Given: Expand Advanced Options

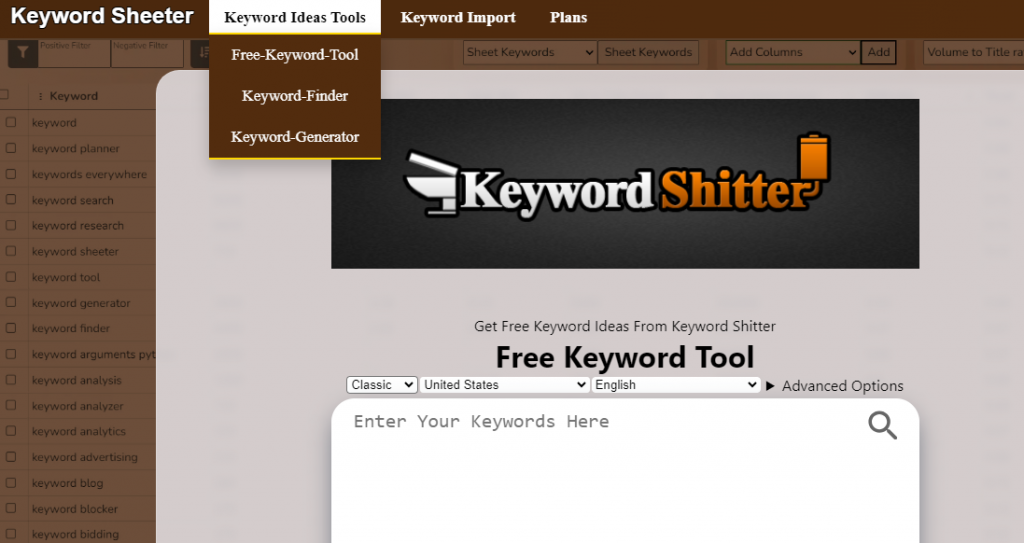Looking at the screenshot, I should [834, 386].
